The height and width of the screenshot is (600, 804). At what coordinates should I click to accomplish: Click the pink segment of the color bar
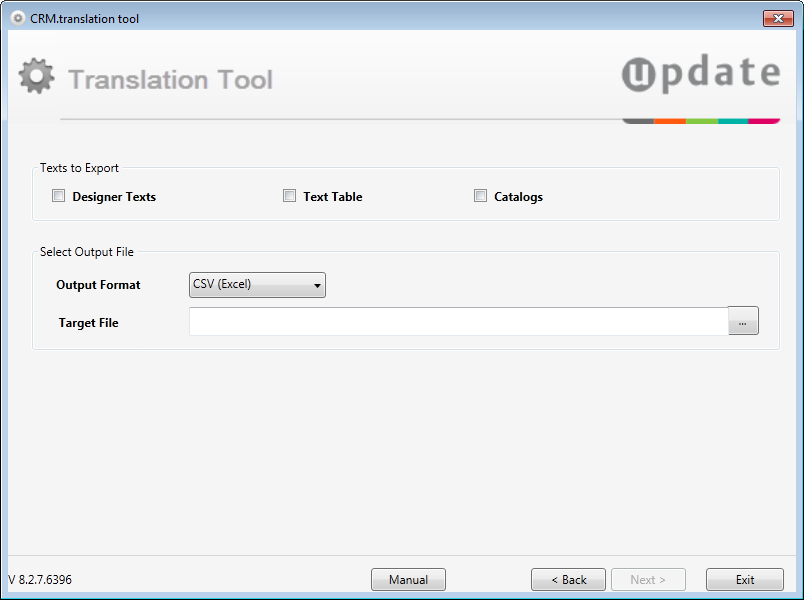pyautogui.click(x=764, y=122)
